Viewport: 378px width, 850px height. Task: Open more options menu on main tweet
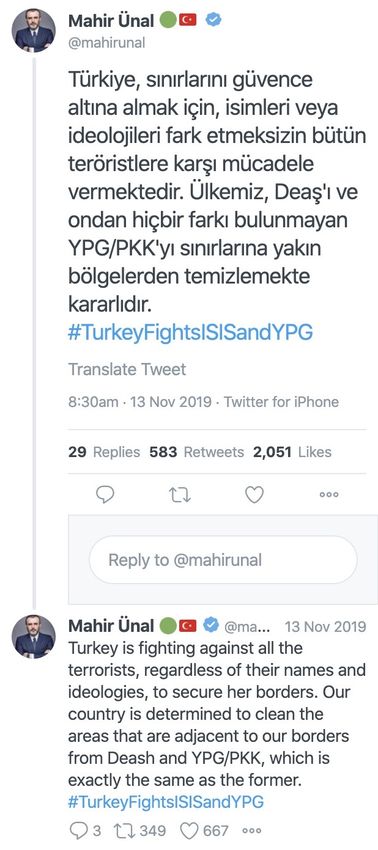point(329,494)
